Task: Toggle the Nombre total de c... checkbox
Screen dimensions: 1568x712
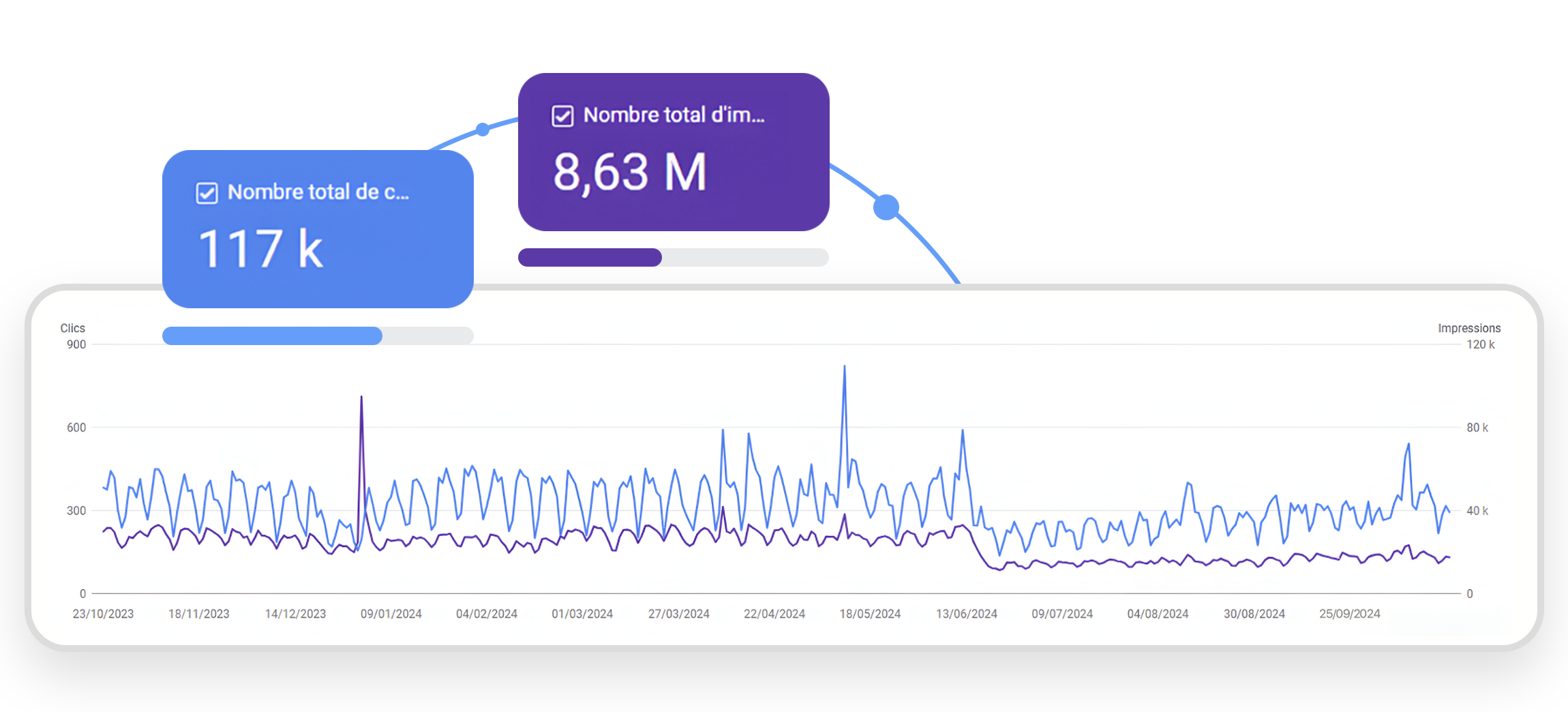Action: click(207, 193)
